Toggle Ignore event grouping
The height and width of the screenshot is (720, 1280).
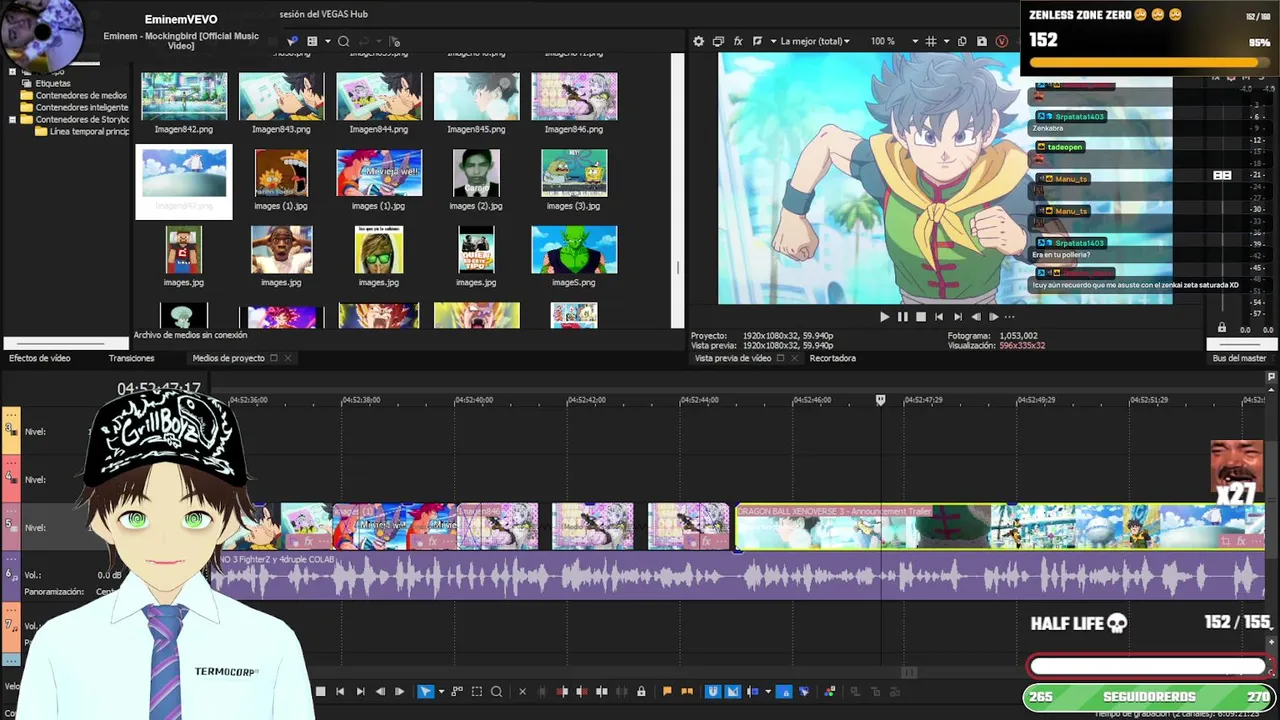[803, 691]
